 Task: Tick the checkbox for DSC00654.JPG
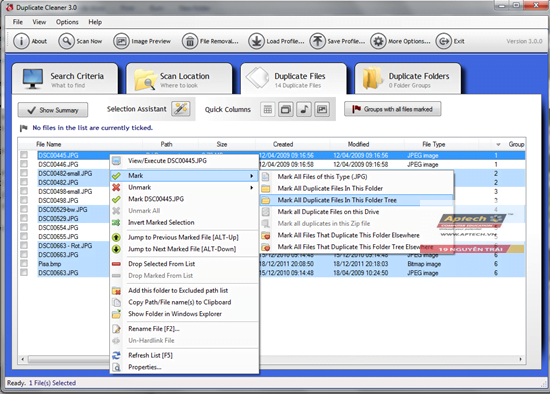tap(24, 227)
